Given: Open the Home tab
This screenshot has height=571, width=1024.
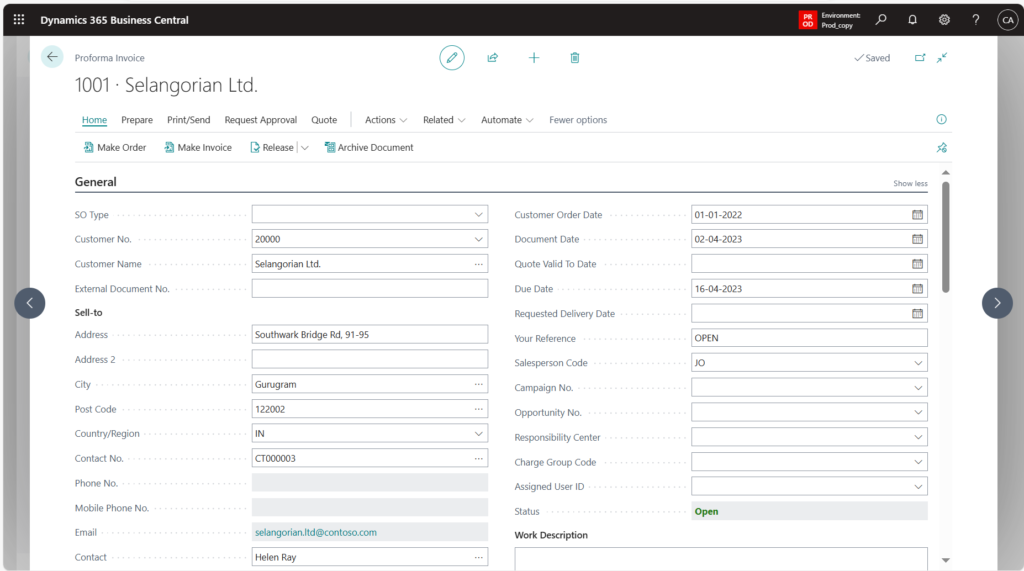Looking at the screenshot, I should (94, 120).
